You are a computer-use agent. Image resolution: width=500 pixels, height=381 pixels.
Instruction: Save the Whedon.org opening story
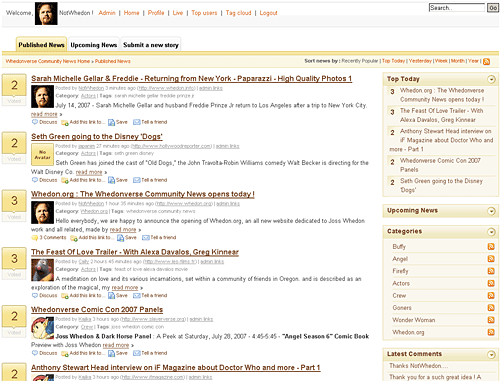(127, 237)
